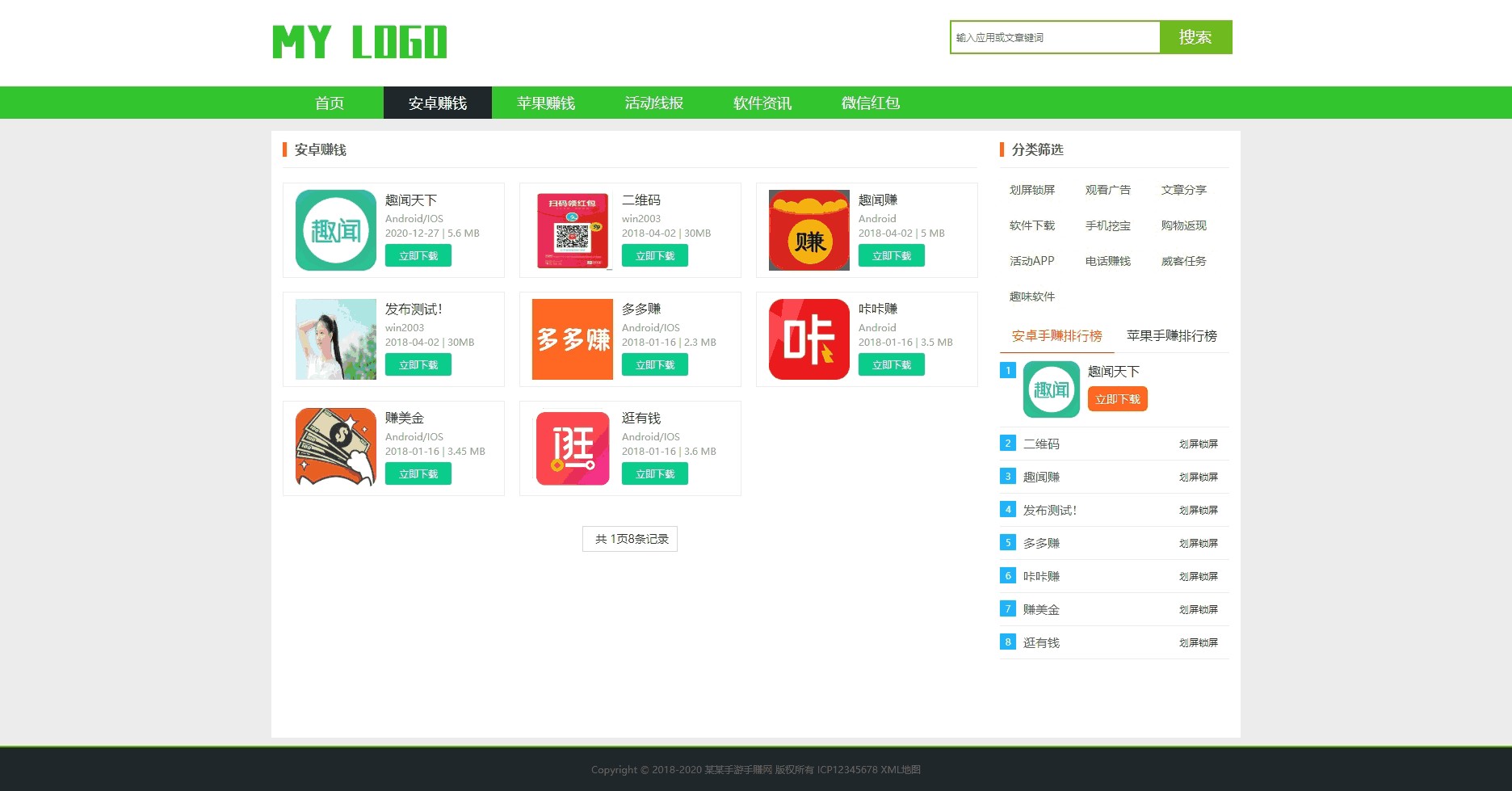This screenshot has width=1512, height=791.
Task: Open the 趣闻赚 red packet icon
Action: (807, 229)
